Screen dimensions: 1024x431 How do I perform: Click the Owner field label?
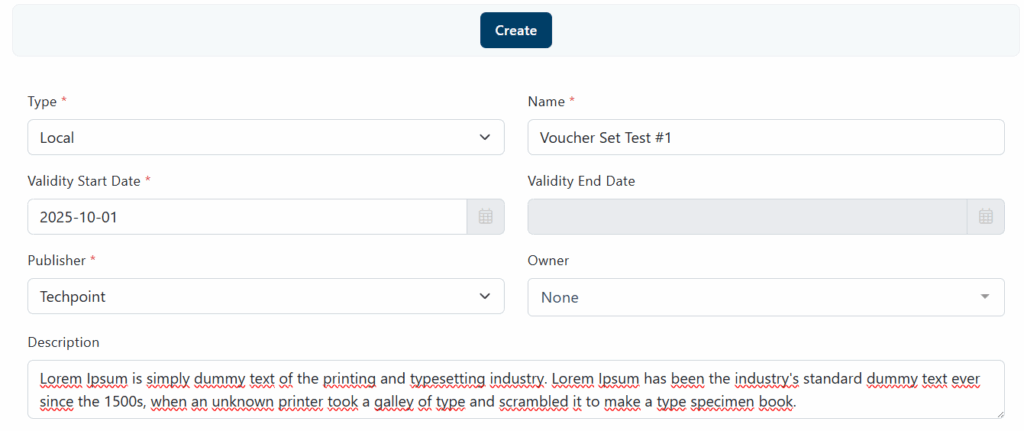(x=548, y=260)
